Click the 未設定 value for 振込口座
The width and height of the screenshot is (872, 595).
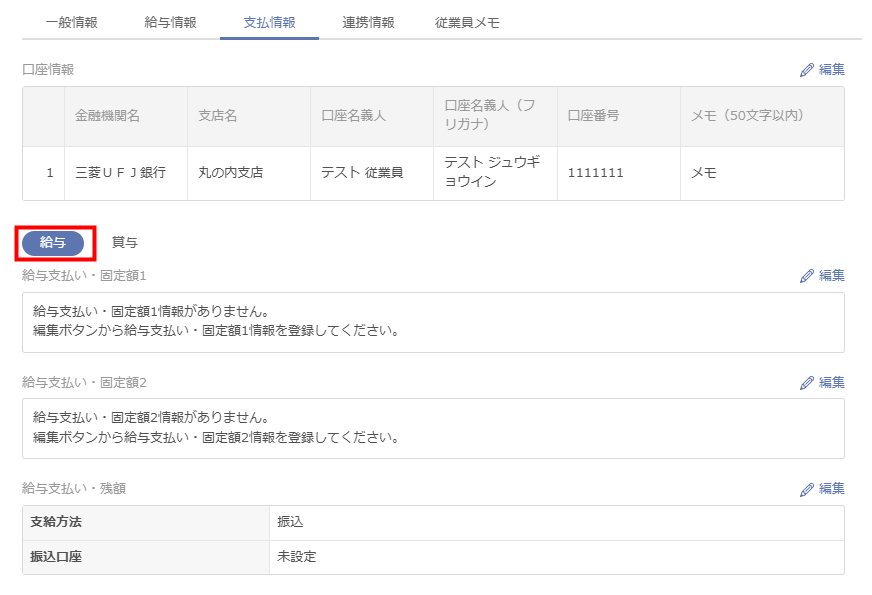pos(297,557)
